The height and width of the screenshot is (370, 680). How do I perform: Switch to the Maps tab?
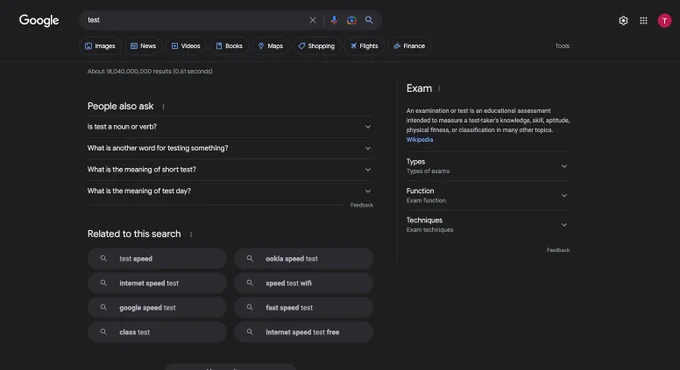[270, 46]
